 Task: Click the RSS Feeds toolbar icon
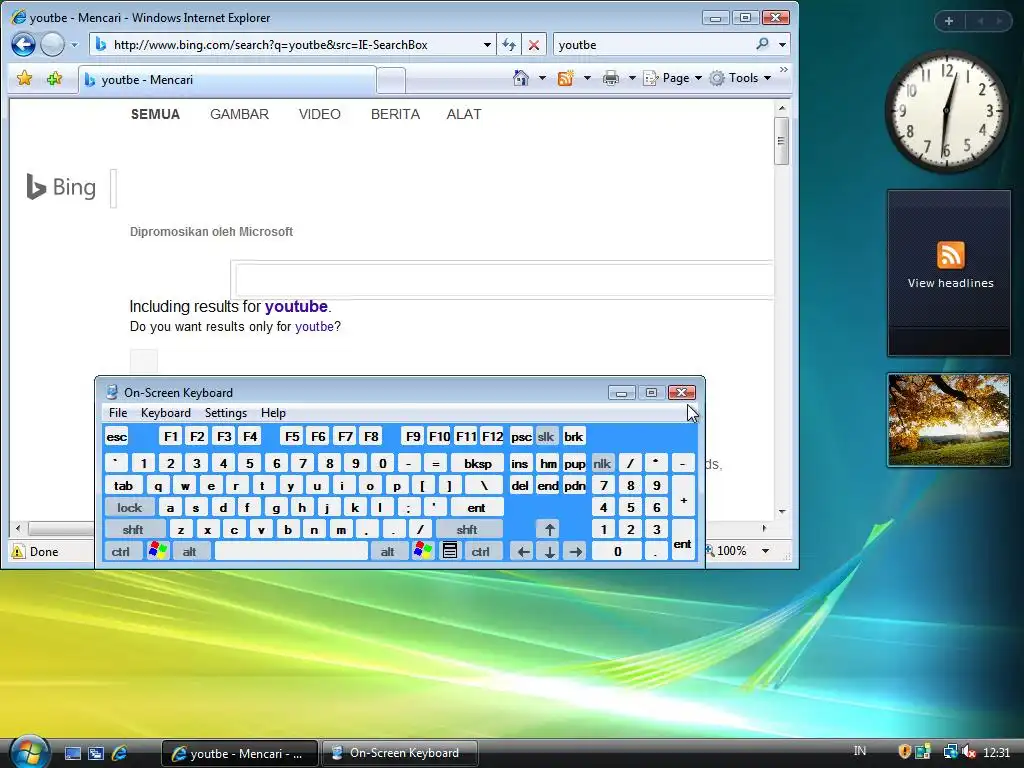pos(566,78)
